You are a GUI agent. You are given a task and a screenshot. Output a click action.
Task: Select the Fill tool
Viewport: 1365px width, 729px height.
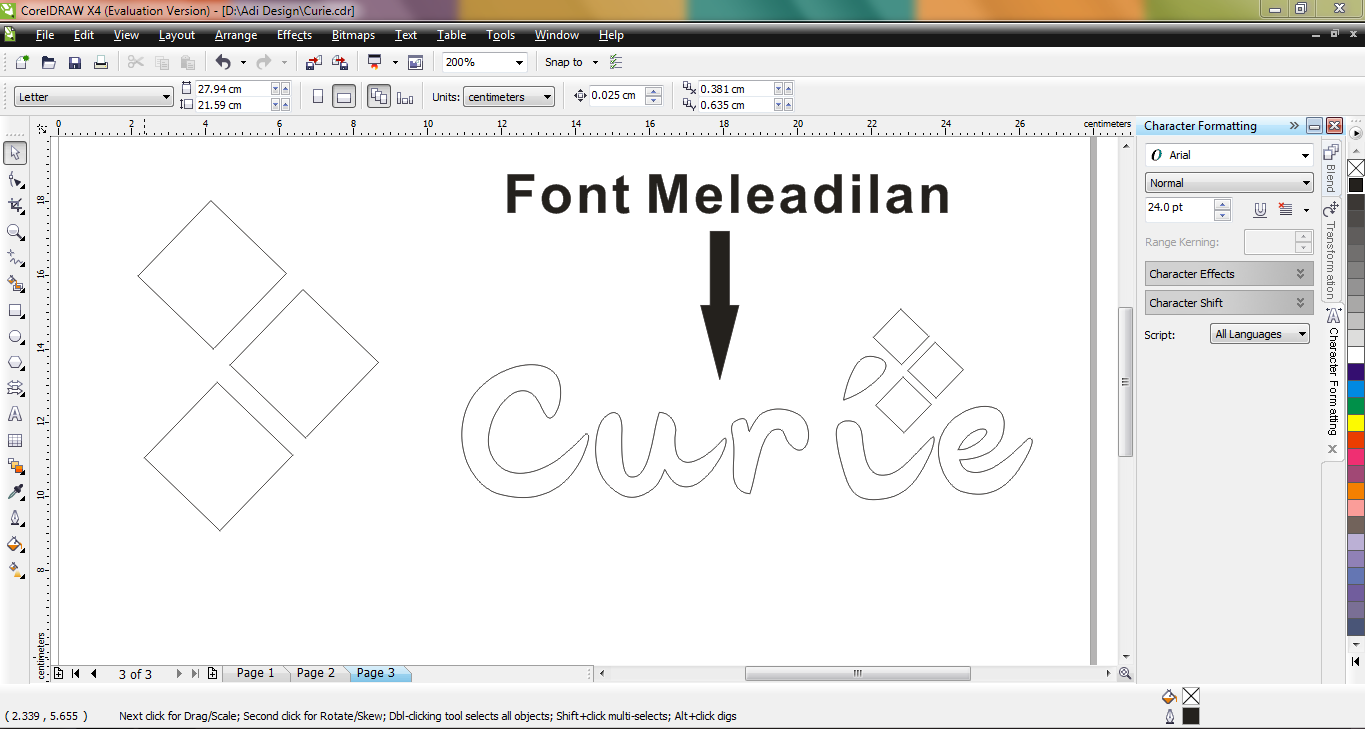coord(15,544)
